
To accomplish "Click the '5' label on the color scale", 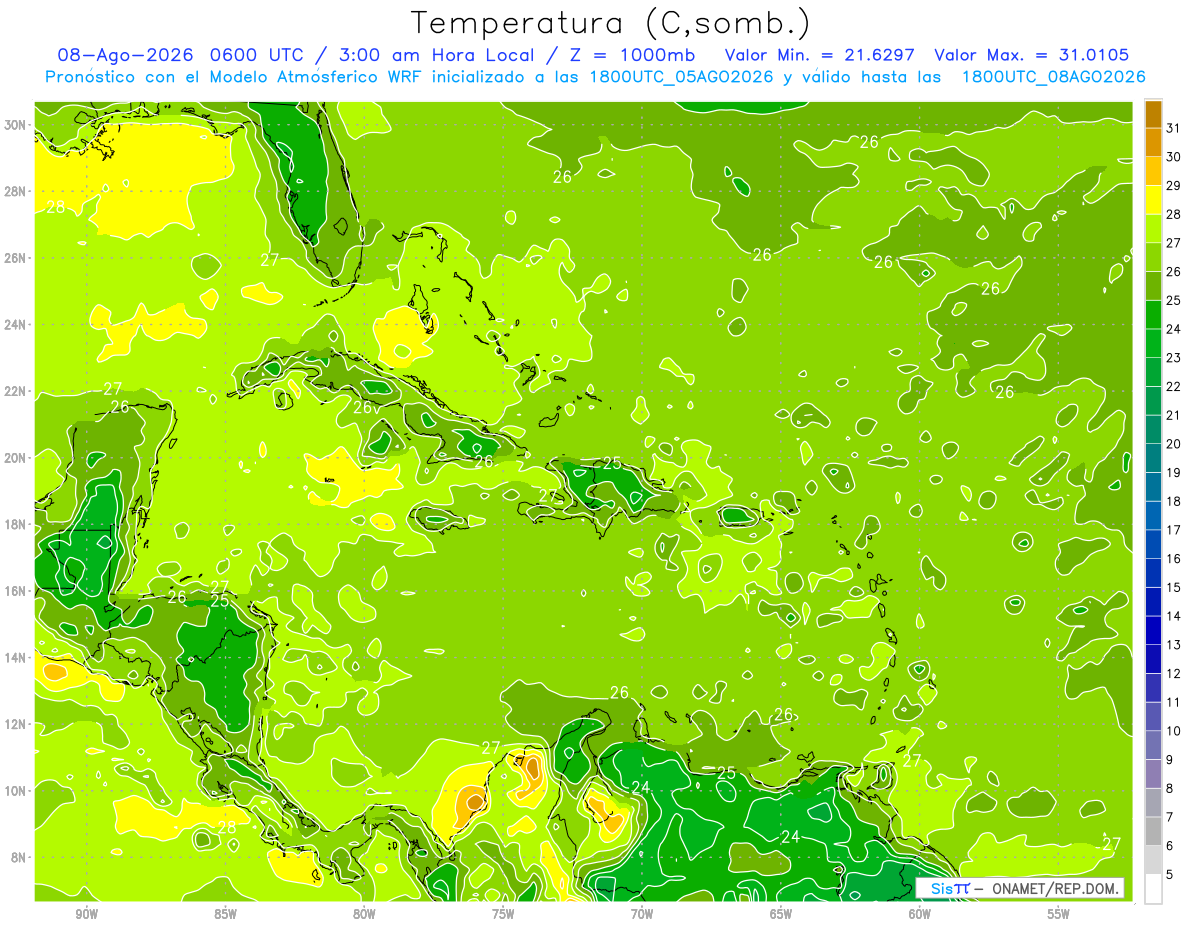I will point(1170,874).
